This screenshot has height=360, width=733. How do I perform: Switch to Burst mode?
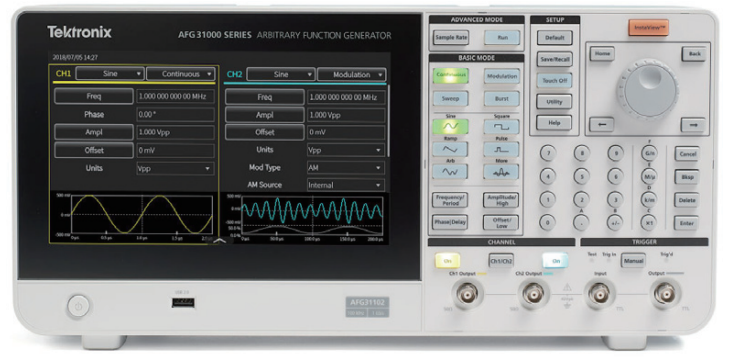click(501, 99)
